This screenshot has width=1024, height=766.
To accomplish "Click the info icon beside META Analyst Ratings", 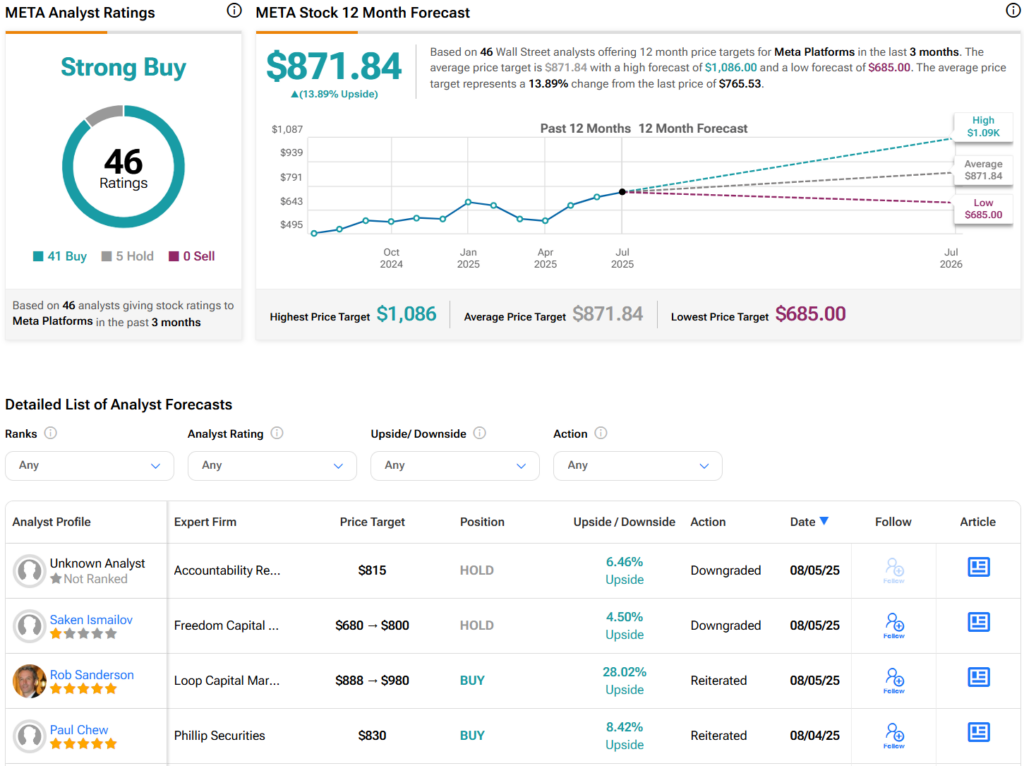I will tap(234, 10).
